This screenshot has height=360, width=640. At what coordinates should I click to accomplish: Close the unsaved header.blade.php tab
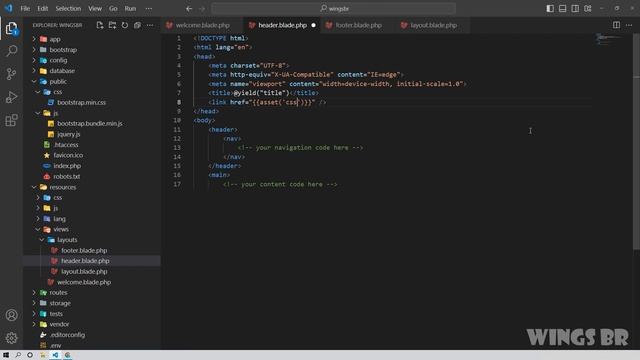click(x=313, y=25)
